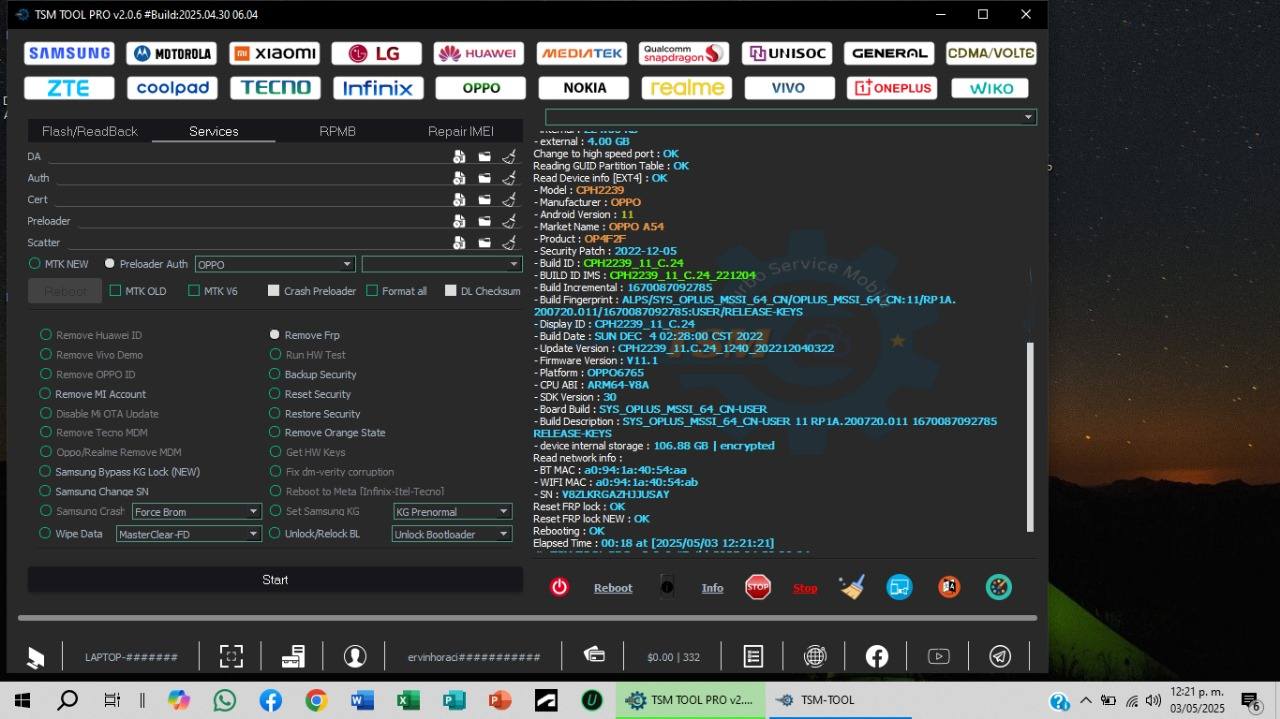
Task: Open the OPPO preloader auth dropdown
Action: click(x=275, y=264)
